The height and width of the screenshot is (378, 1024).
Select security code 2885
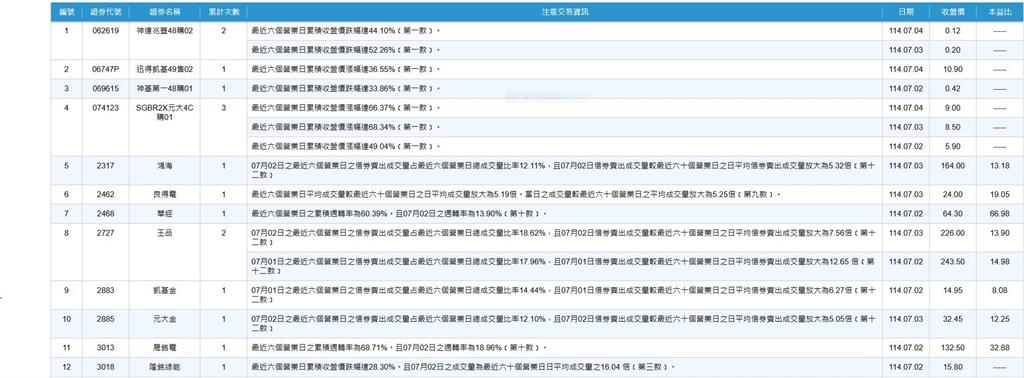pos(105,319)
